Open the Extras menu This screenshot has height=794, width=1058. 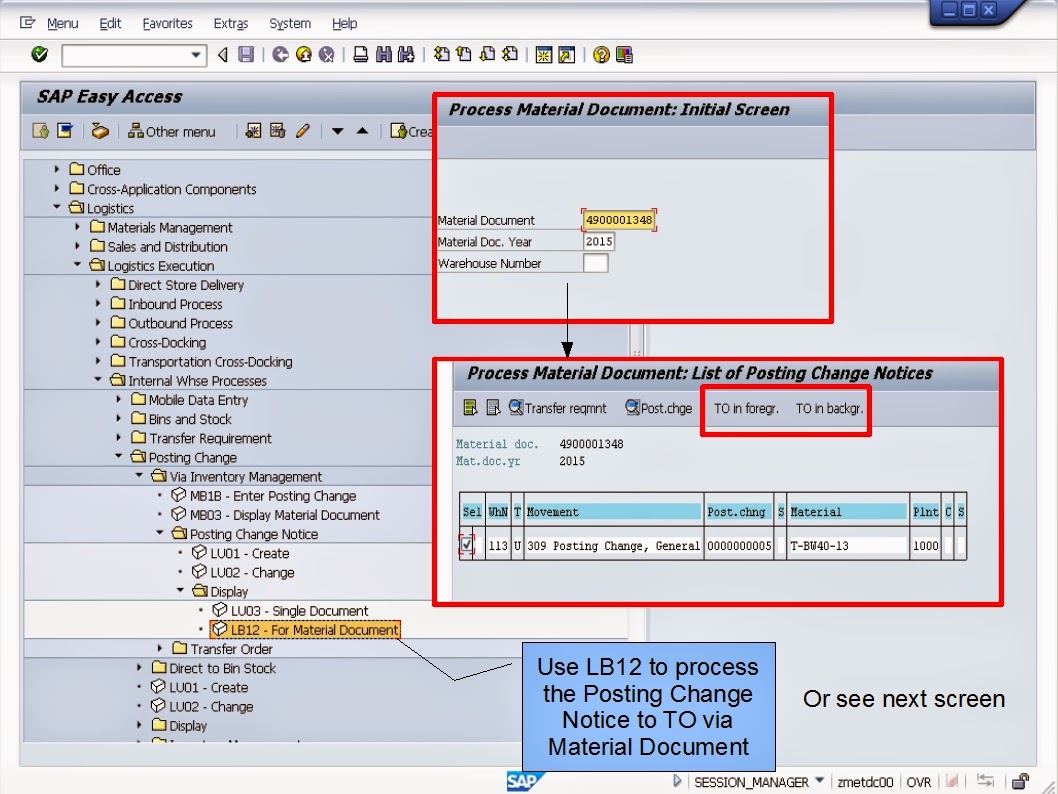pos(230,23)
